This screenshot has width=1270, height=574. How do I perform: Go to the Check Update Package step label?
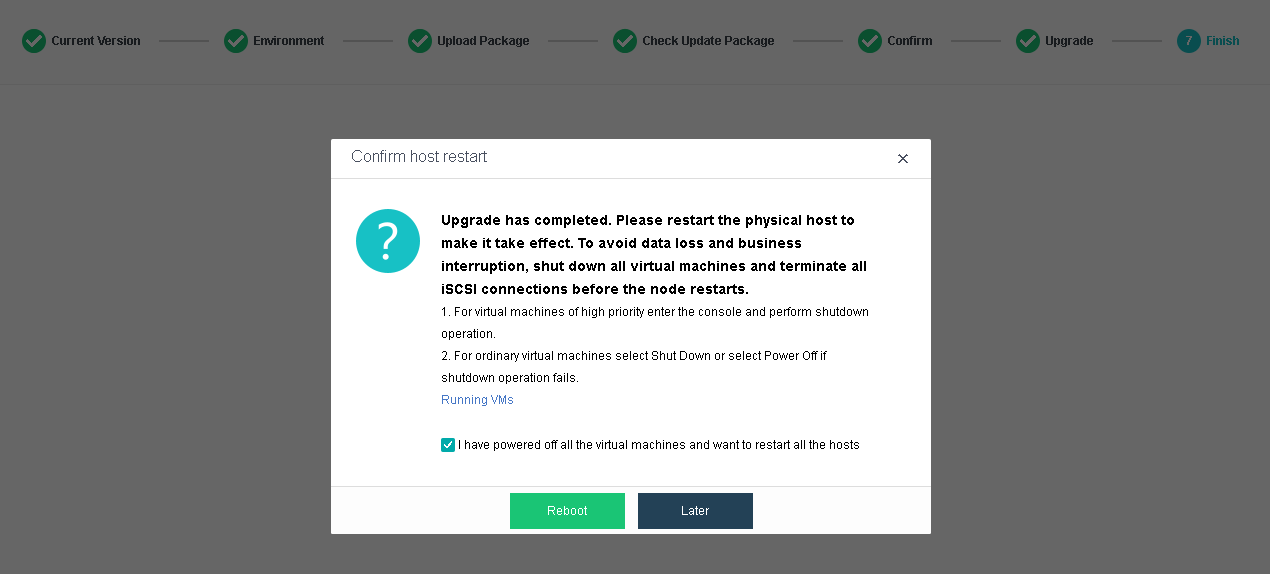(x=708, y=41)
